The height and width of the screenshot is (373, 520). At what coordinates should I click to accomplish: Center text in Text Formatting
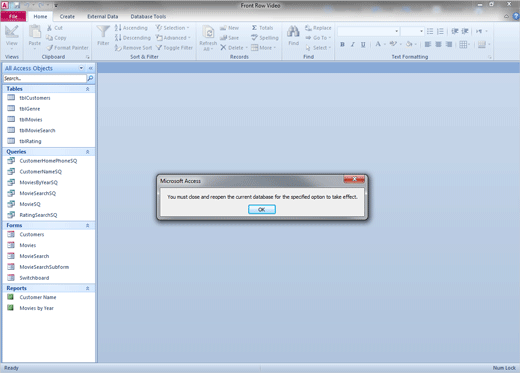438,44
